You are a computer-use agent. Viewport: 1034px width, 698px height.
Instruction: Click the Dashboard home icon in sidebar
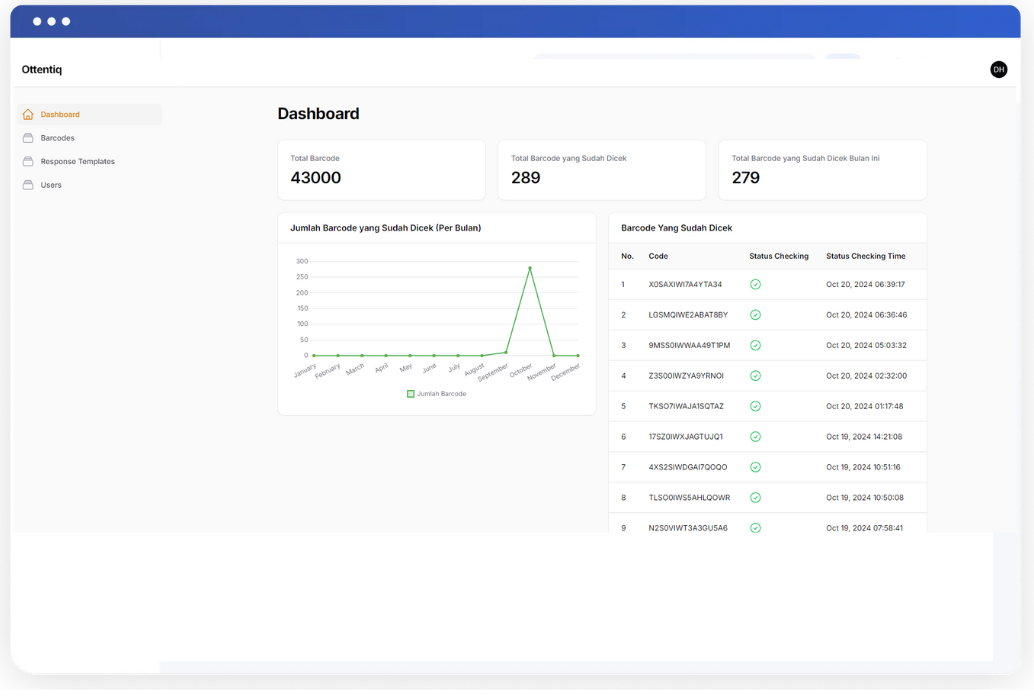pyautogui.click(x=28, y=115)
